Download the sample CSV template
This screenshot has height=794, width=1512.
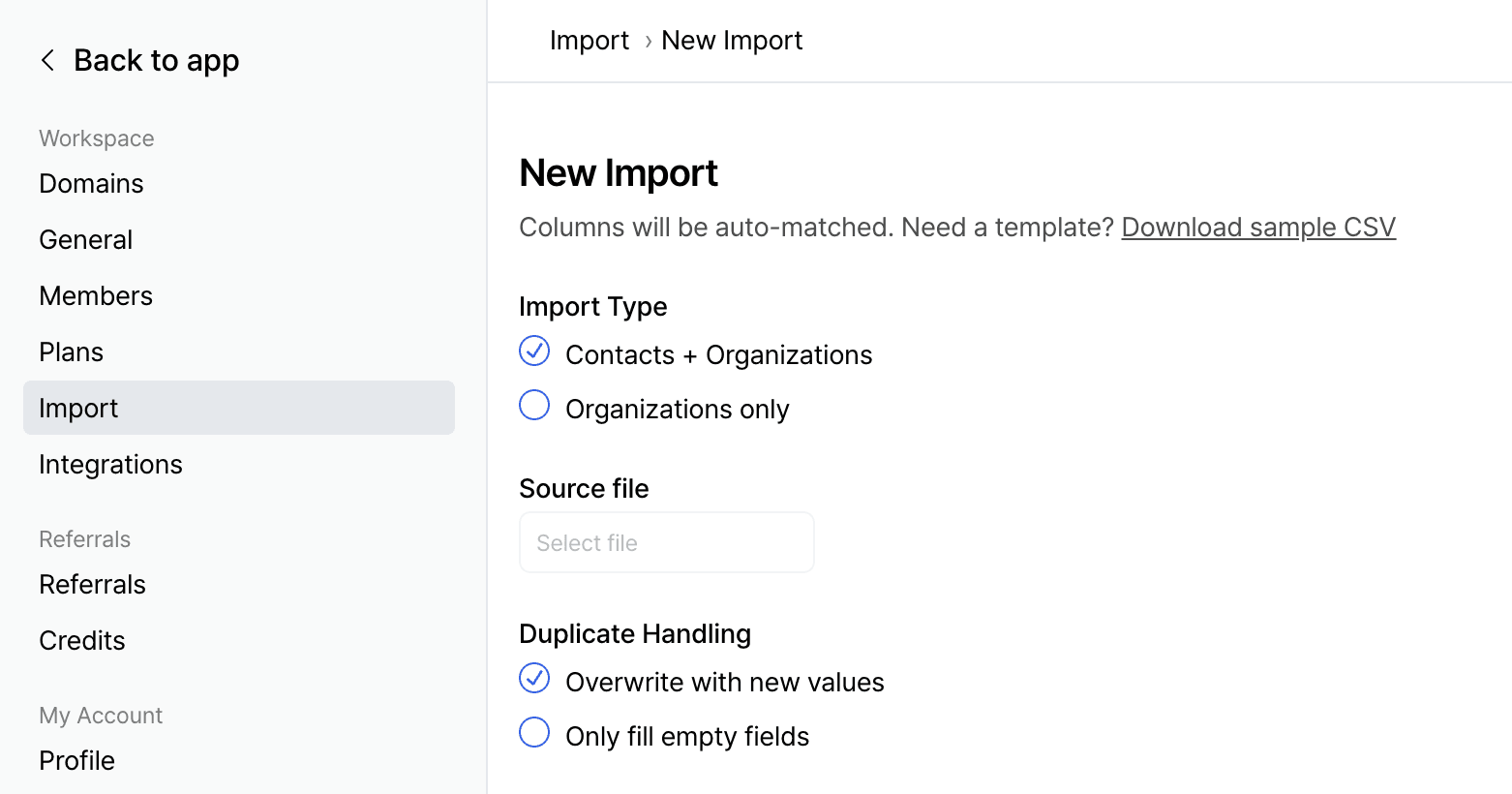1257,228
